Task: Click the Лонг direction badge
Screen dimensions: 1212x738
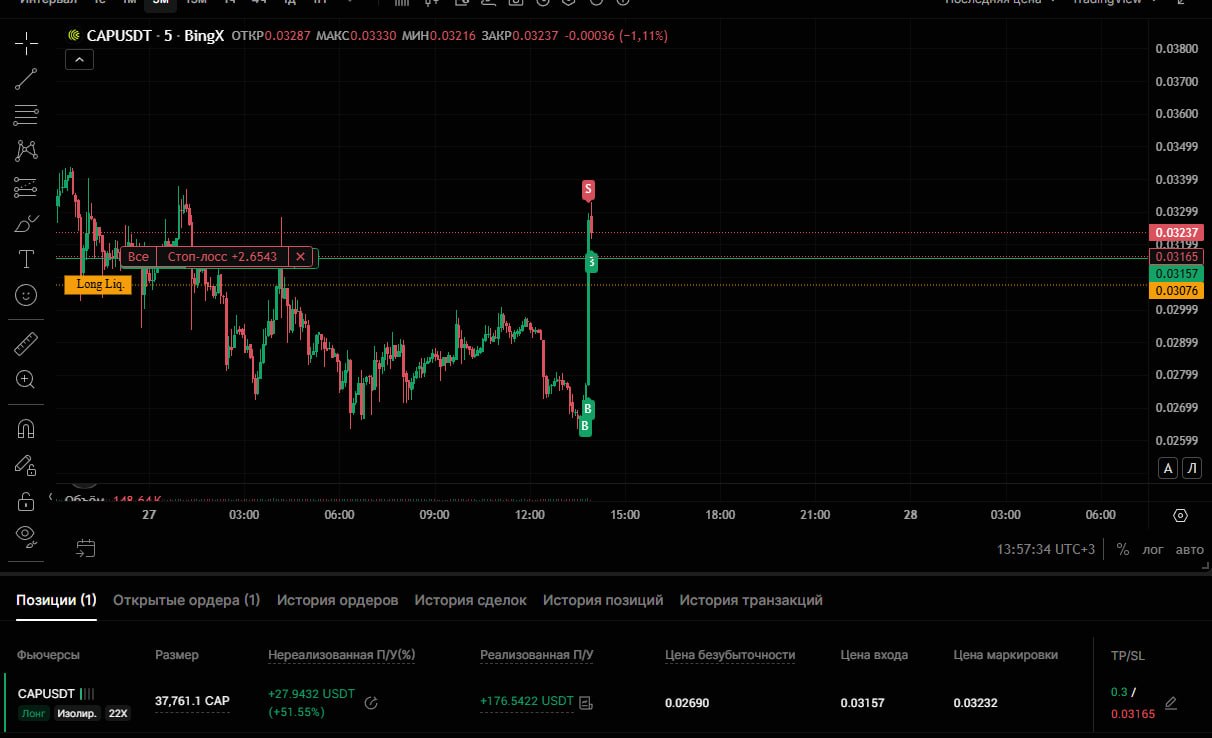Action: pyautogui.click(x=34, y=713)
